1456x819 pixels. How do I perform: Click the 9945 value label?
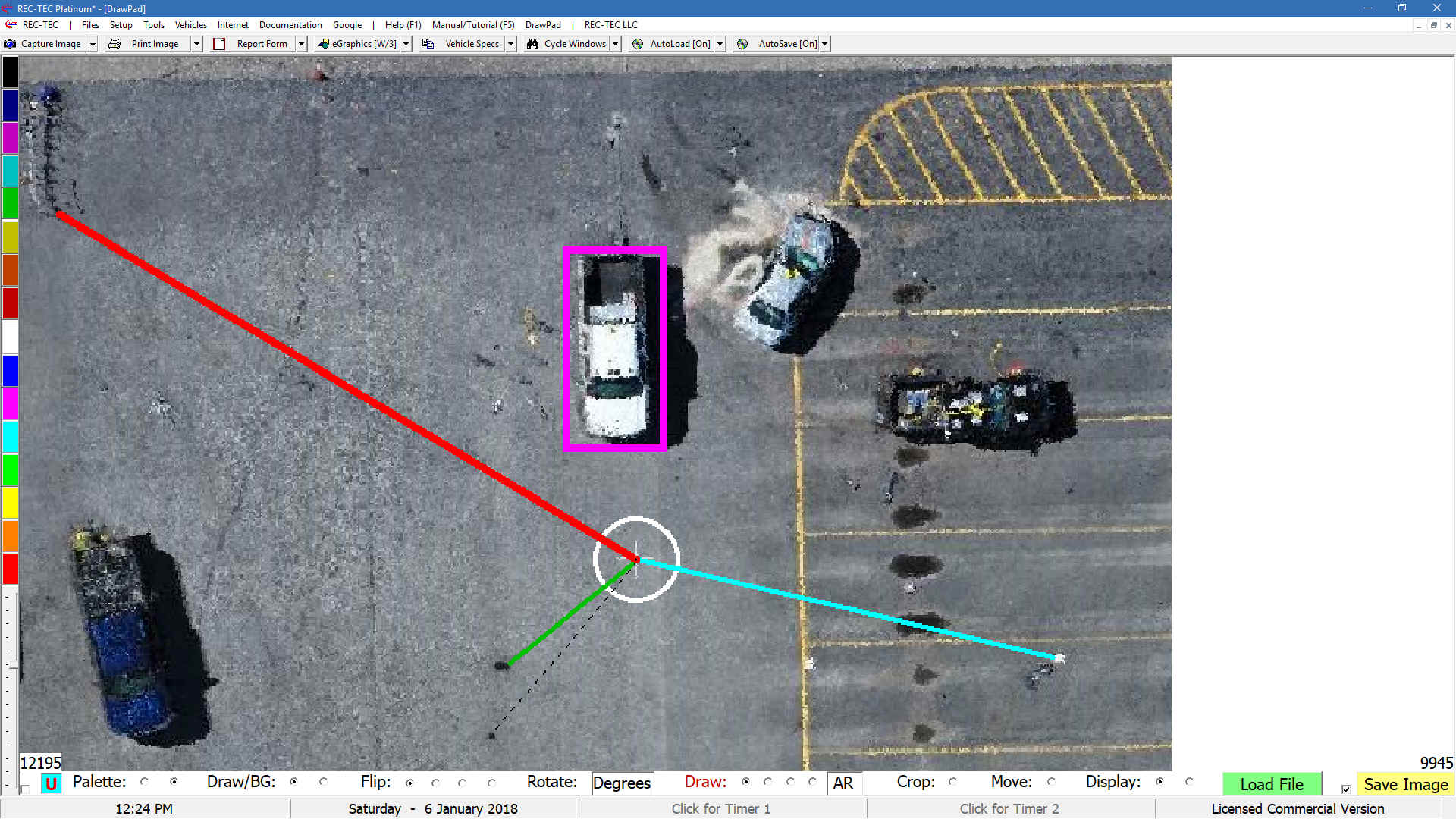tap(1436, 763)
